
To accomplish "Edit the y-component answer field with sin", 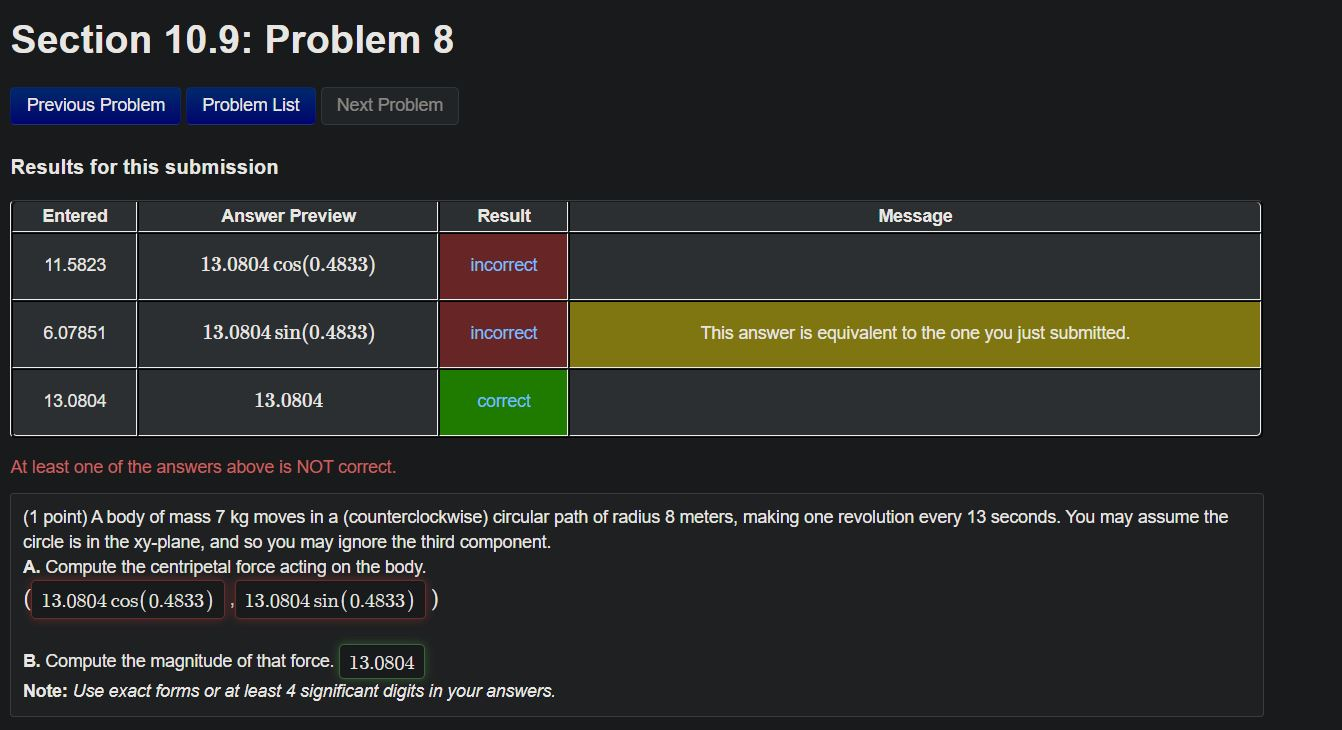I will [330, 600].
